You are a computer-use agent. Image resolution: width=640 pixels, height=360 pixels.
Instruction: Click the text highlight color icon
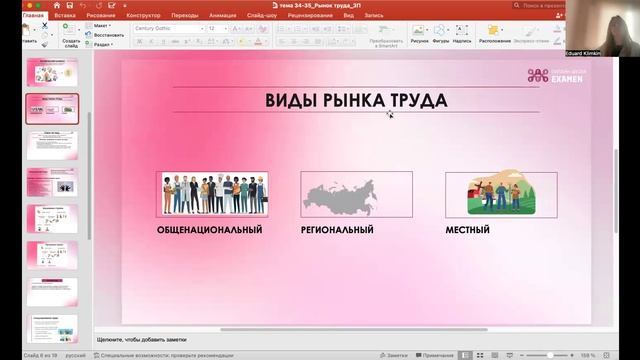tap(242, 42)
